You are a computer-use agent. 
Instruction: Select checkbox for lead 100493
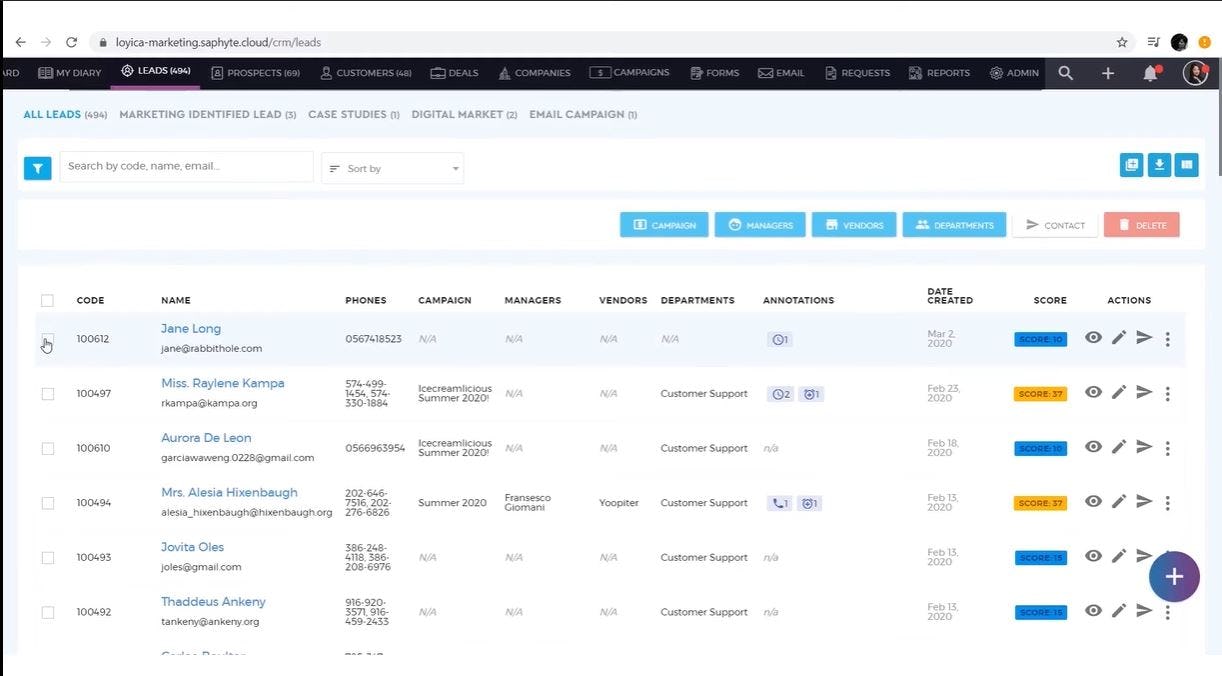[47, 557]
